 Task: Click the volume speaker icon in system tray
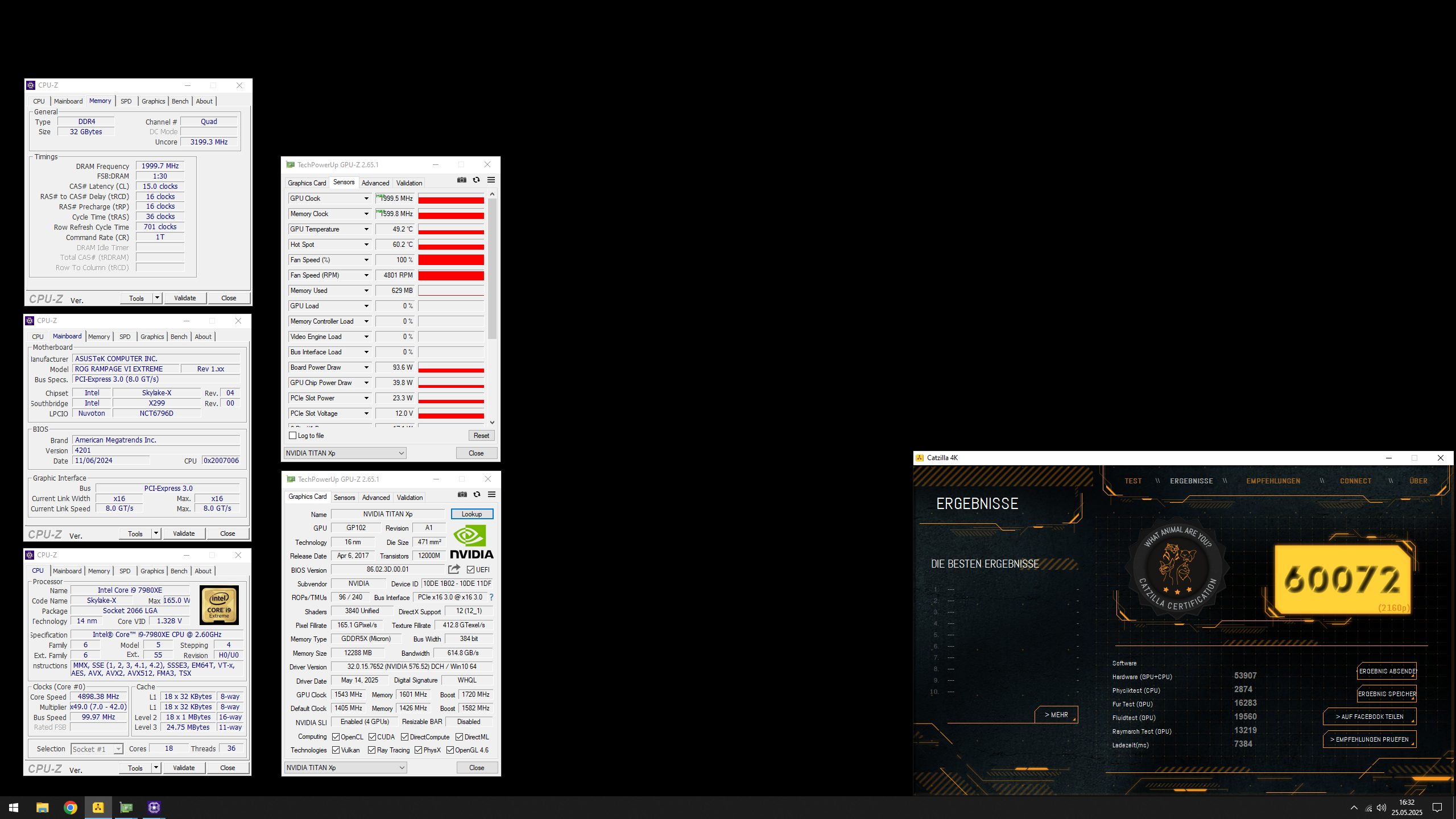click(x=1381, y=808)
